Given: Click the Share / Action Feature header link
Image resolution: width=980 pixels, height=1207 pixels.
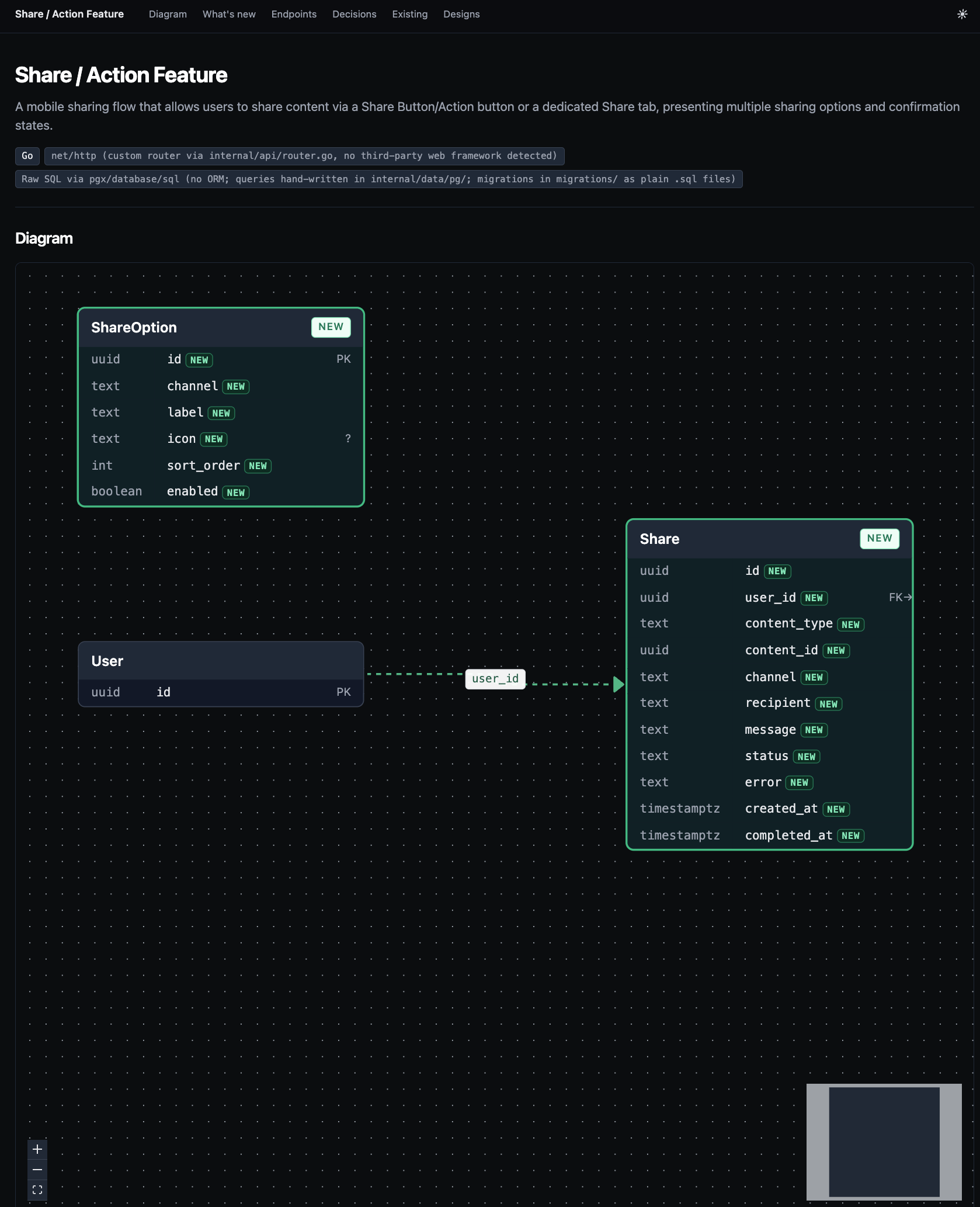Looking at the screenshot, I should click(x=69, y=14).
